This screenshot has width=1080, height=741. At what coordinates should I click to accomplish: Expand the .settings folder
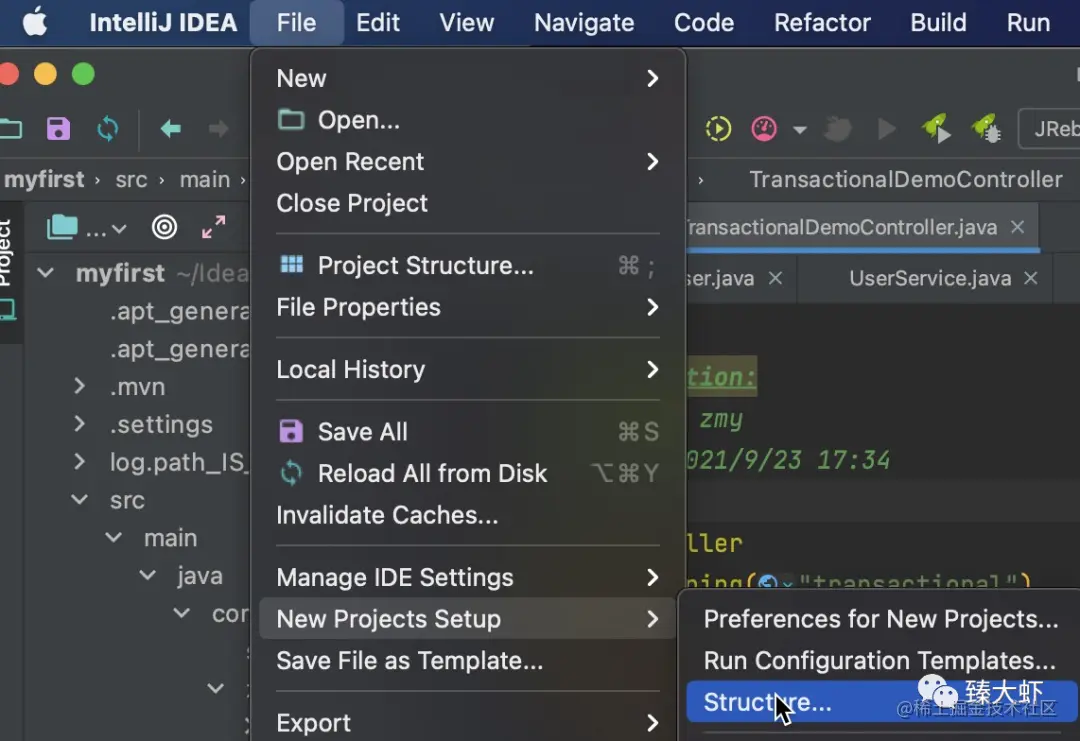(80, 424)
